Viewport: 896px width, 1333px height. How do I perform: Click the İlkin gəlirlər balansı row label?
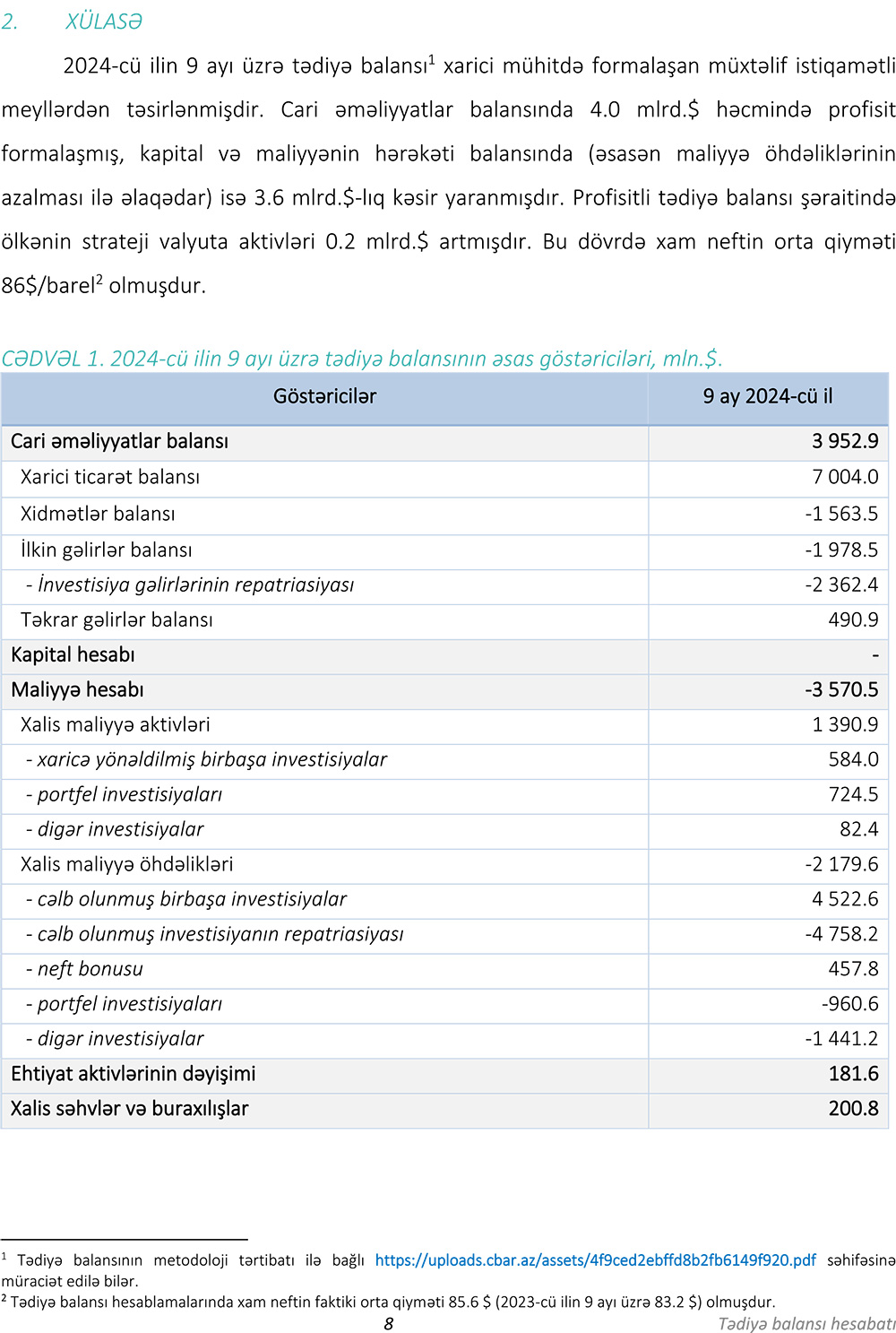tap(106, 550)
